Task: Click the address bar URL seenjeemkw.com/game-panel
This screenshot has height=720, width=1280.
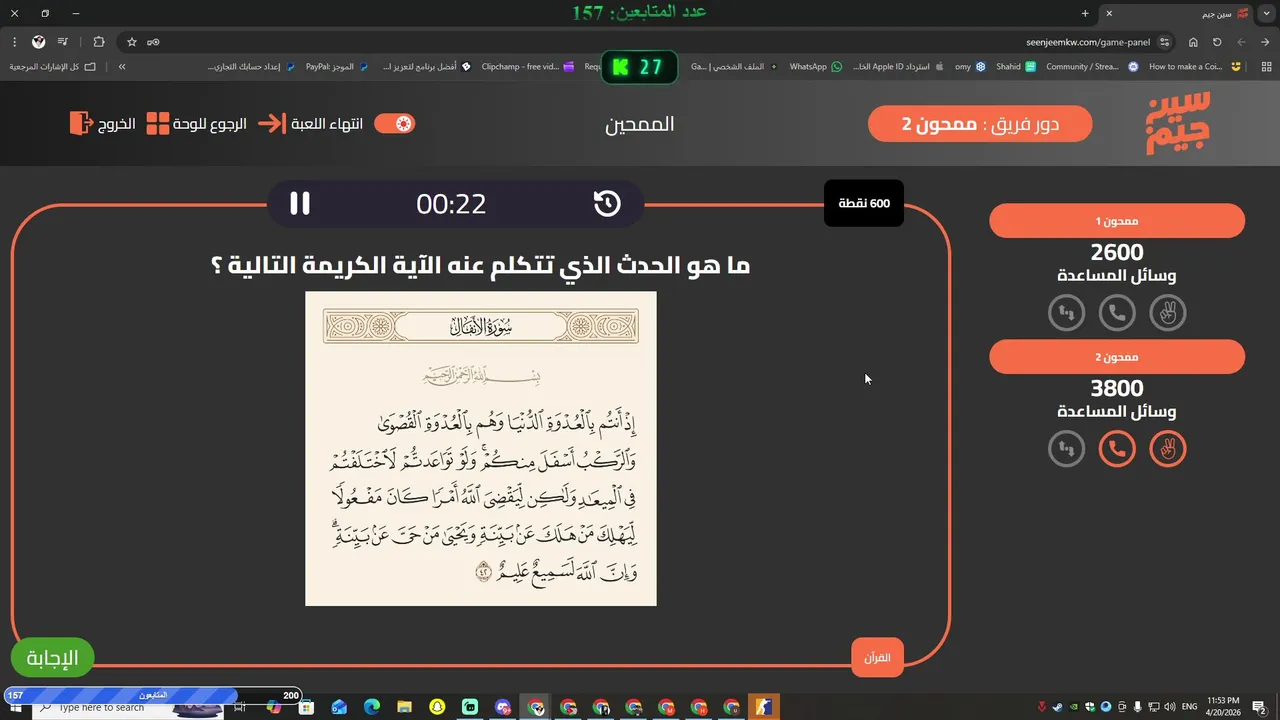Action: coord(1088,42)
